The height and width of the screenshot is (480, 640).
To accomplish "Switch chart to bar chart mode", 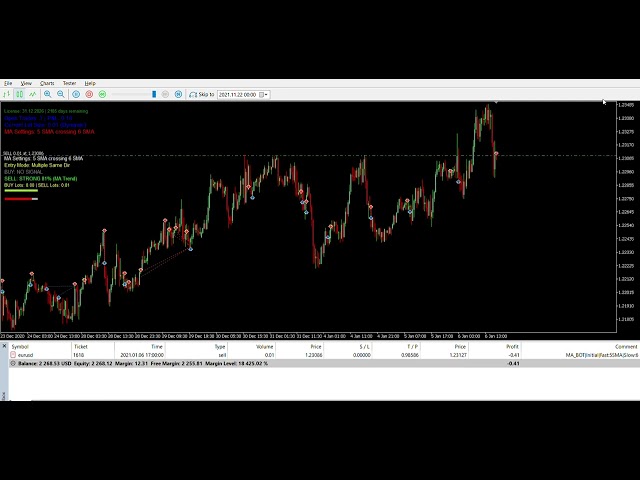I will pyautogui.click(x=7, y=94).
